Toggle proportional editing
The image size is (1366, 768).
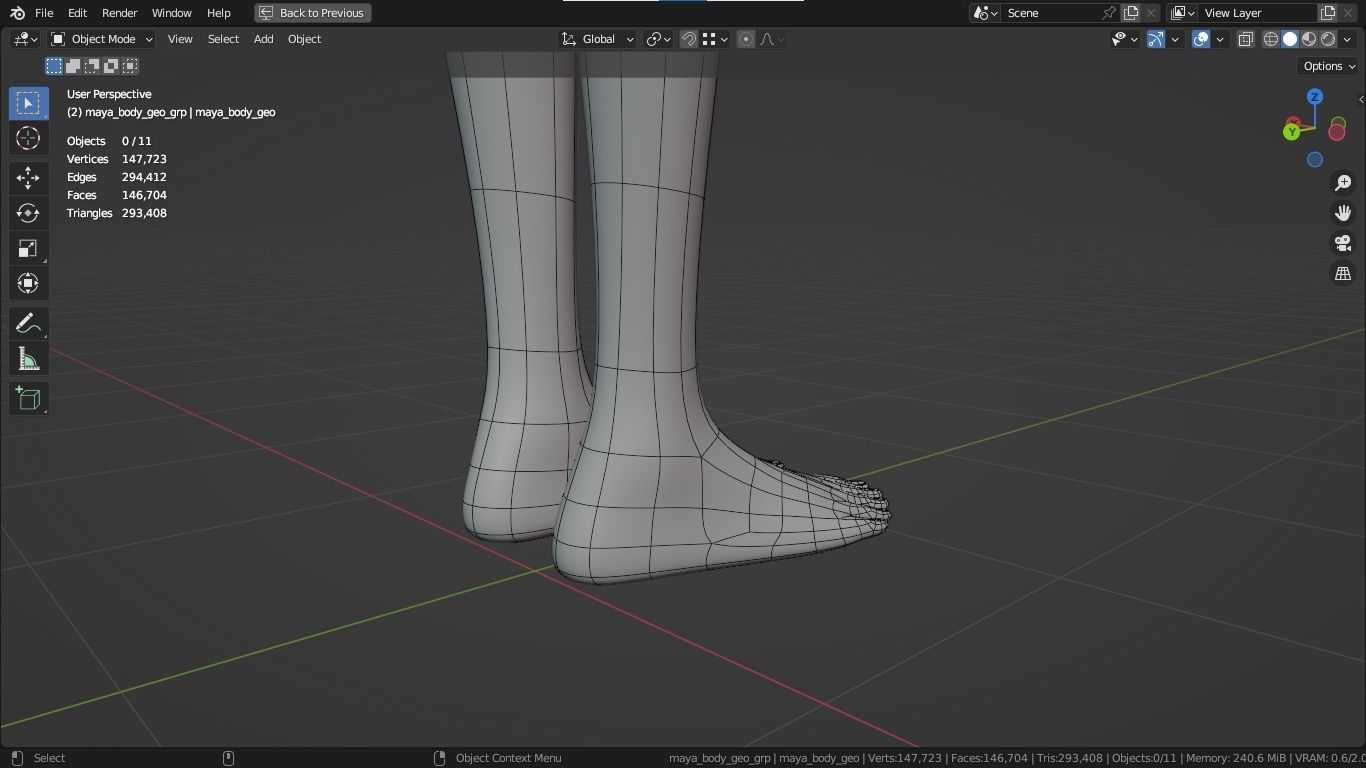click(746, 39)
